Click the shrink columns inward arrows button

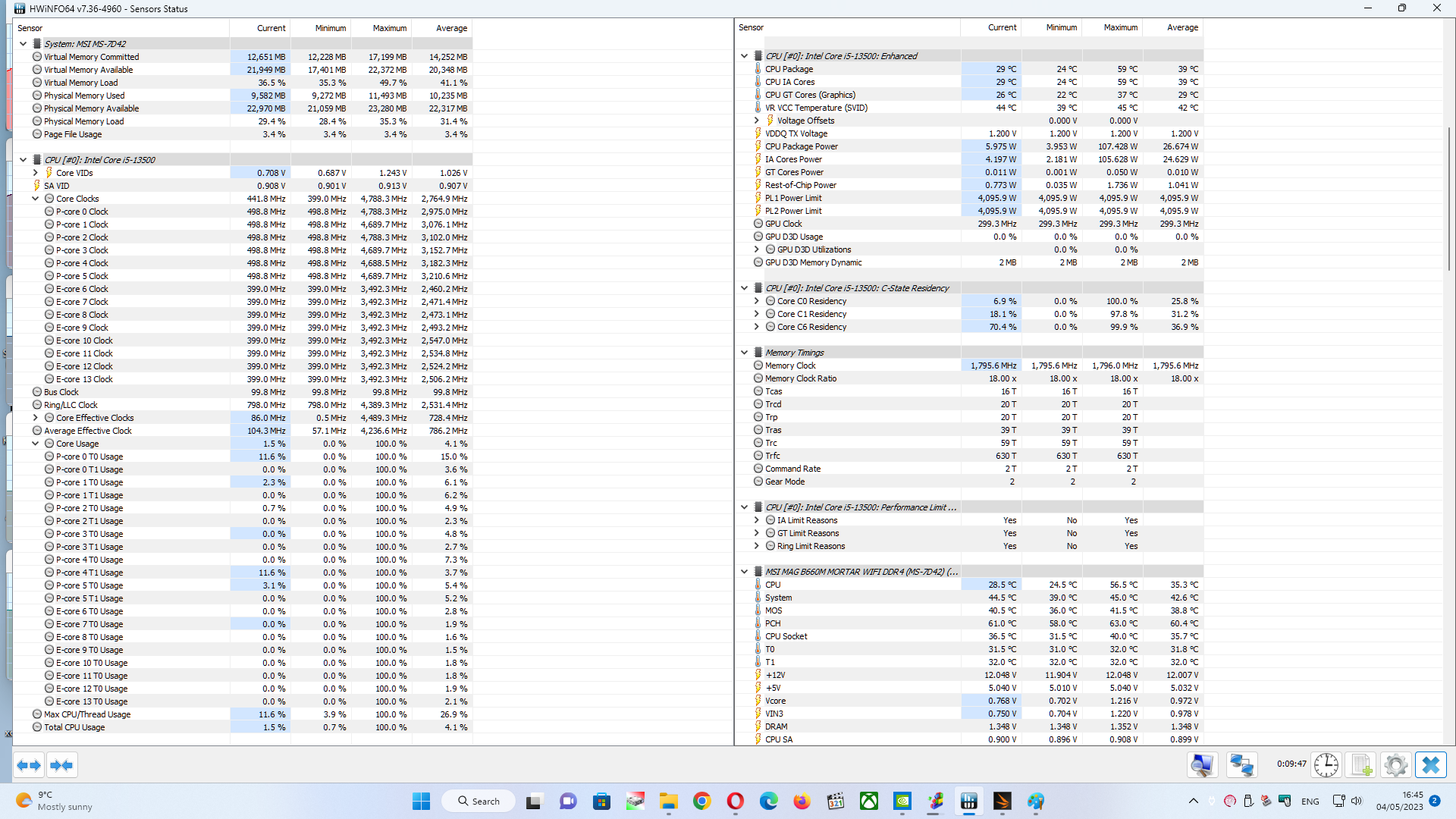point(61,765)
